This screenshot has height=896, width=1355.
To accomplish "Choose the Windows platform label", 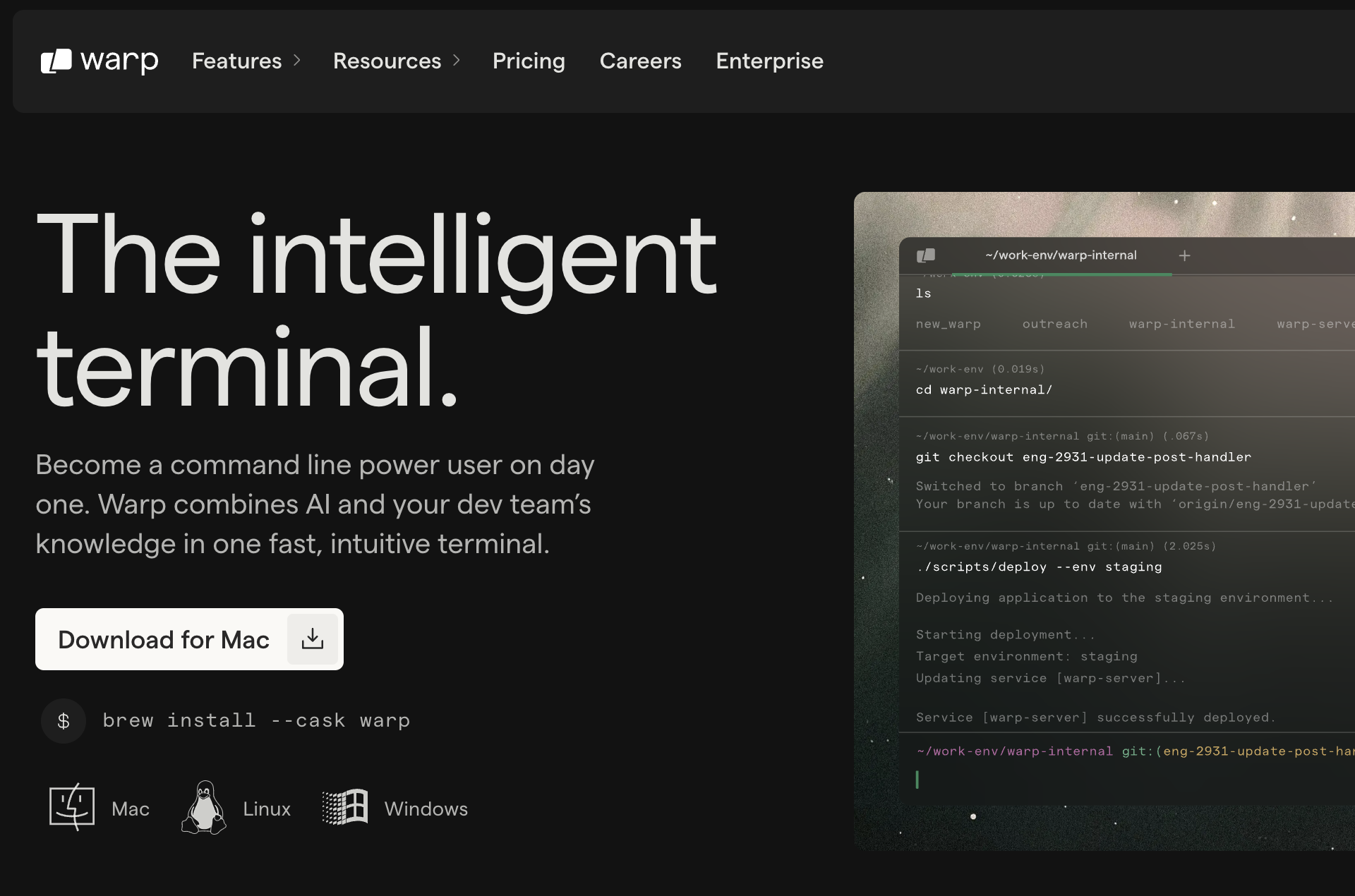I will point(426,809).
